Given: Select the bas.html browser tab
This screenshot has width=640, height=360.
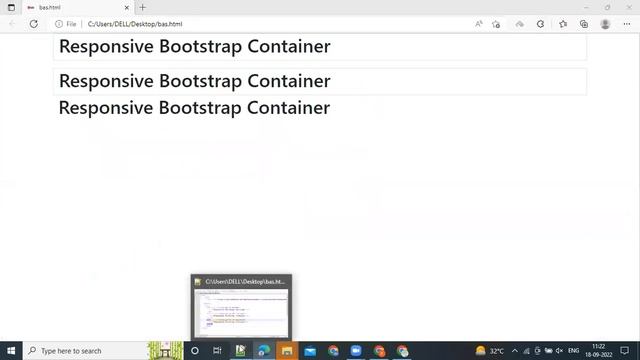Looking at the screenshot, I should pos(78,7).
